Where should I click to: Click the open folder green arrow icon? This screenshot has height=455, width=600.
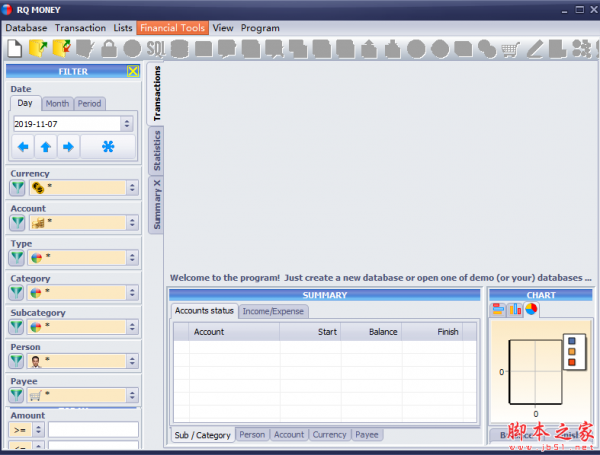pos(38,49)
